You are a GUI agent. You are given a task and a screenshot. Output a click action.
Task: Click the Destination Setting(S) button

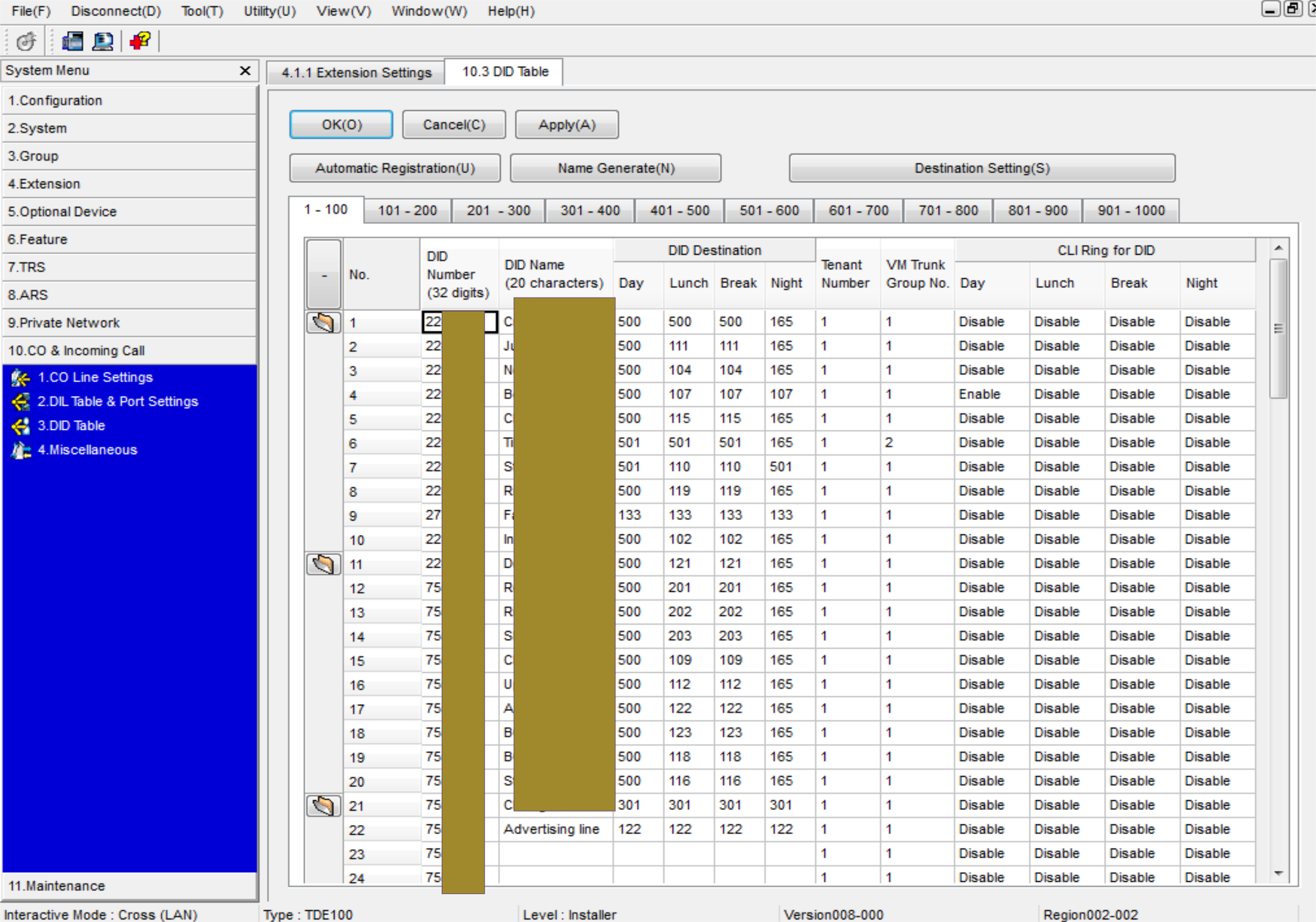[982, 168]
